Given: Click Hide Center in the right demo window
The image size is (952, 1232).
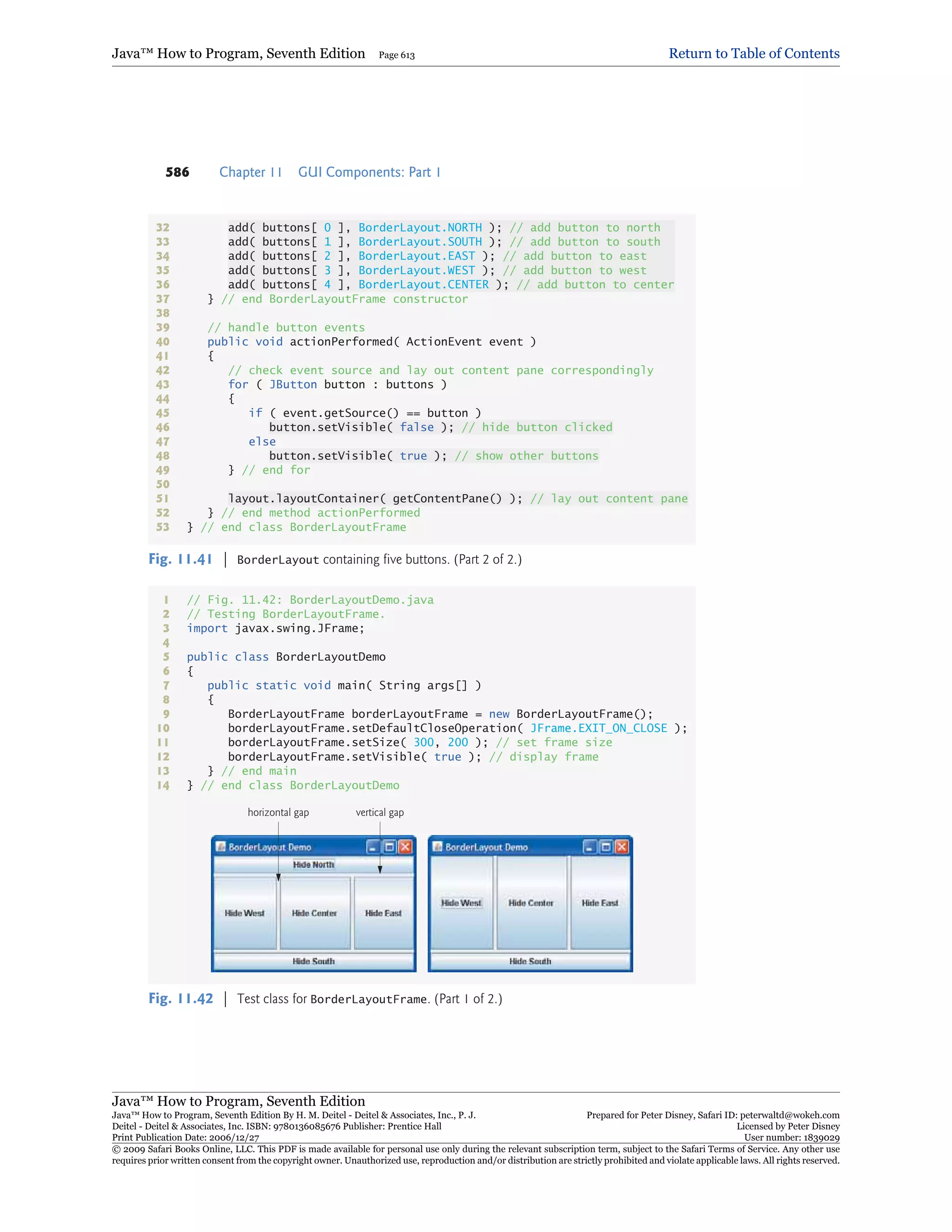Looking at the screenshot, I should (531, 902).
